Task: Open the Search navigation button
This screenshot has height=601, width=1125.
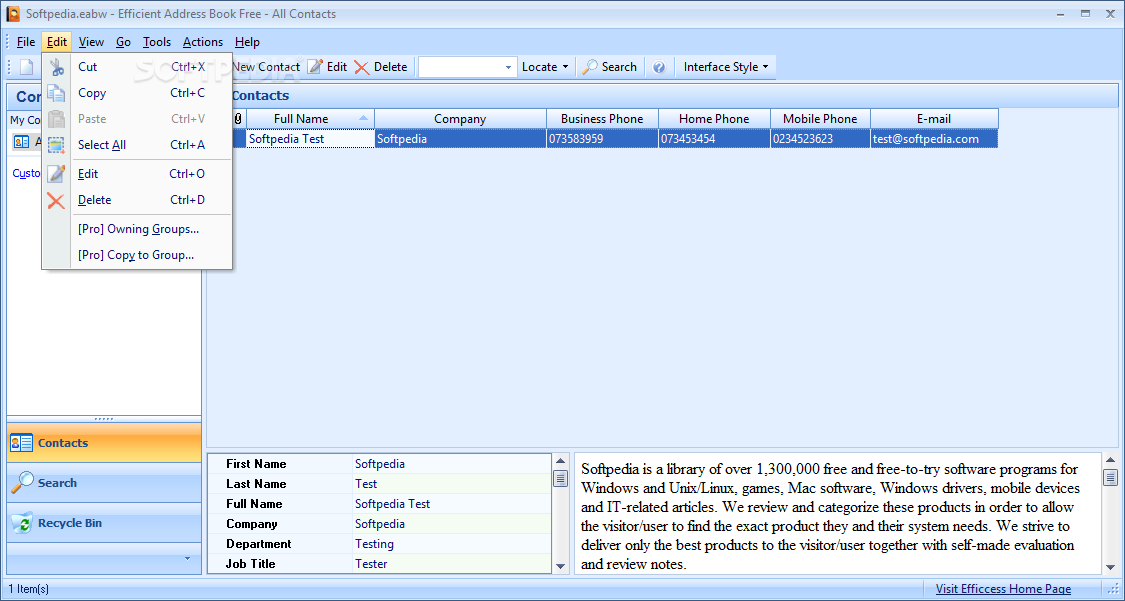Action: pos(104,483)
